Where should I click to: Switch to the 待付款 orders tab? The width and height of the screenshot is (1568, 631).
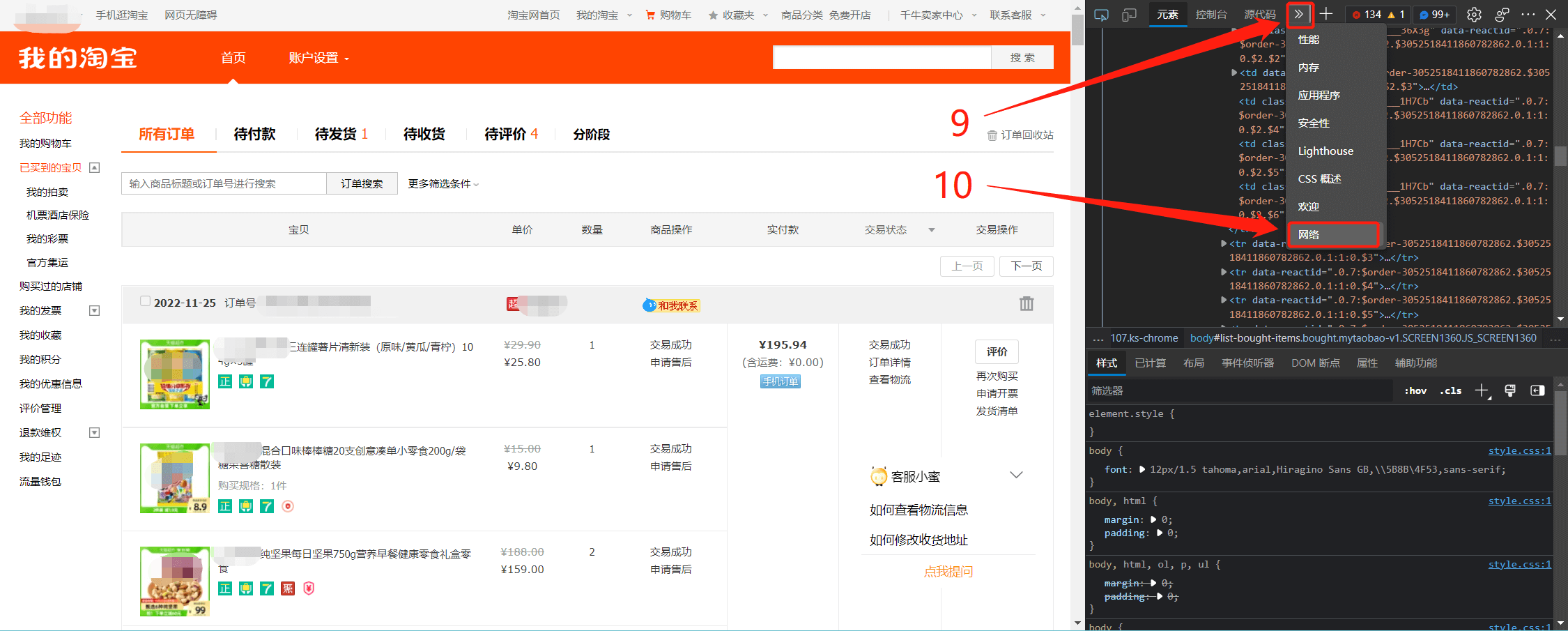tap(255, 134)
